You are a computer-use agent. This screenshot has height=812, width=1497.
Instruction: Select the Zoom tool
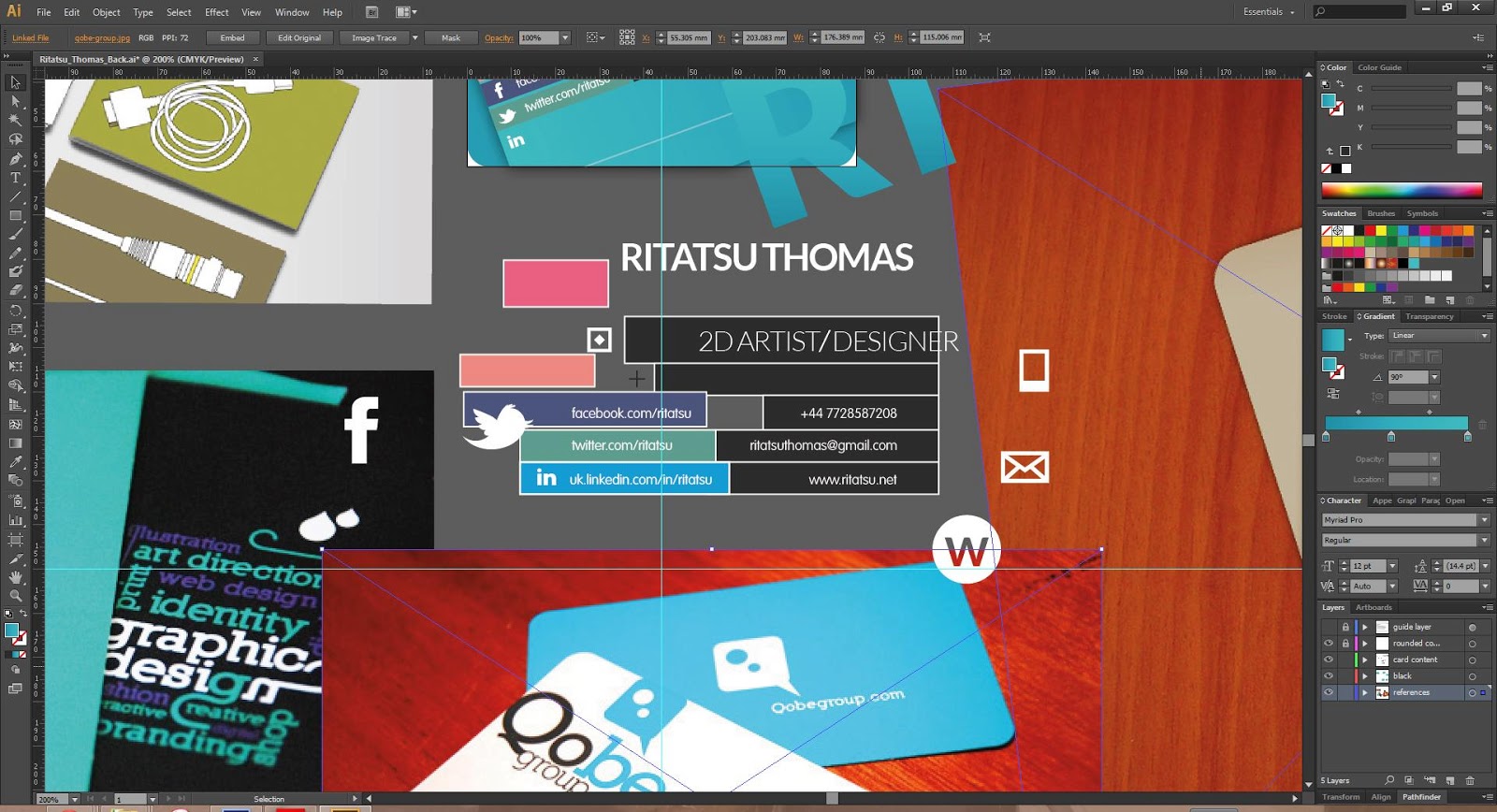click(15, 596)
